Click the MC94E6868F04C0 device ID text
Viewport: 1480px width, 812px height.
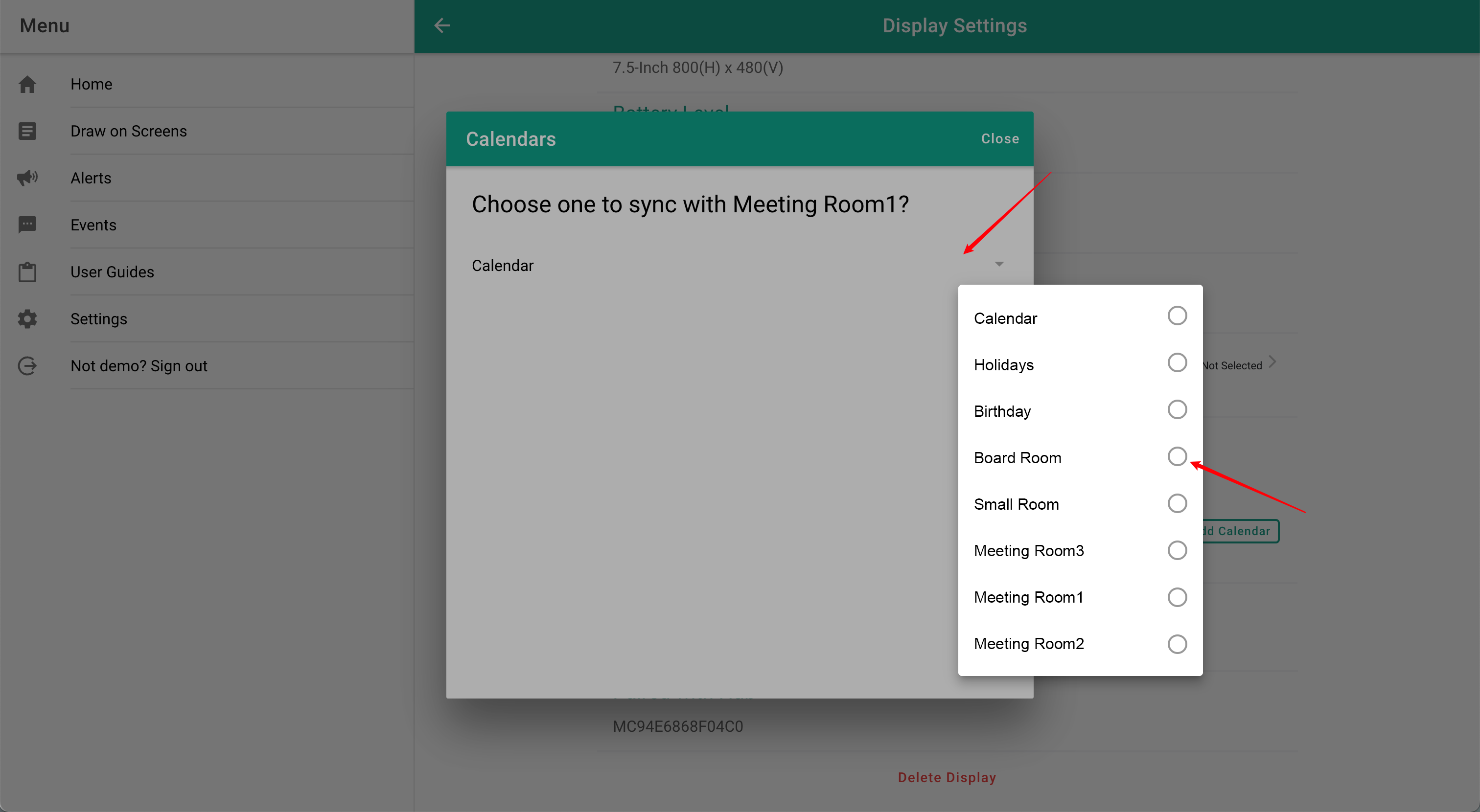(678, 726)
